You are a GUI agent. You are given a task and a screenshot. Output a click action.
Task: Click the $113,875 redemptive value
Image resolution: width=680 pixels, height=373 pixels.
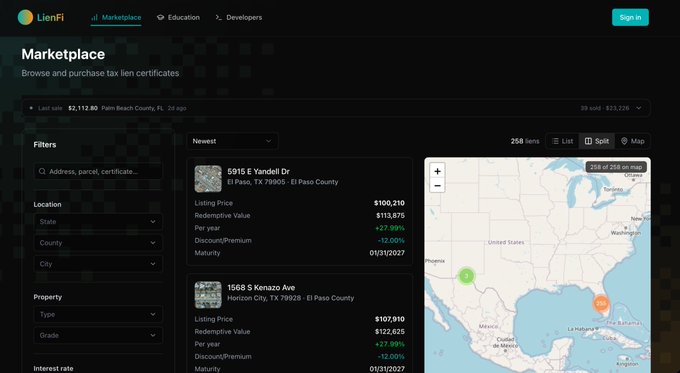point(390,216)
